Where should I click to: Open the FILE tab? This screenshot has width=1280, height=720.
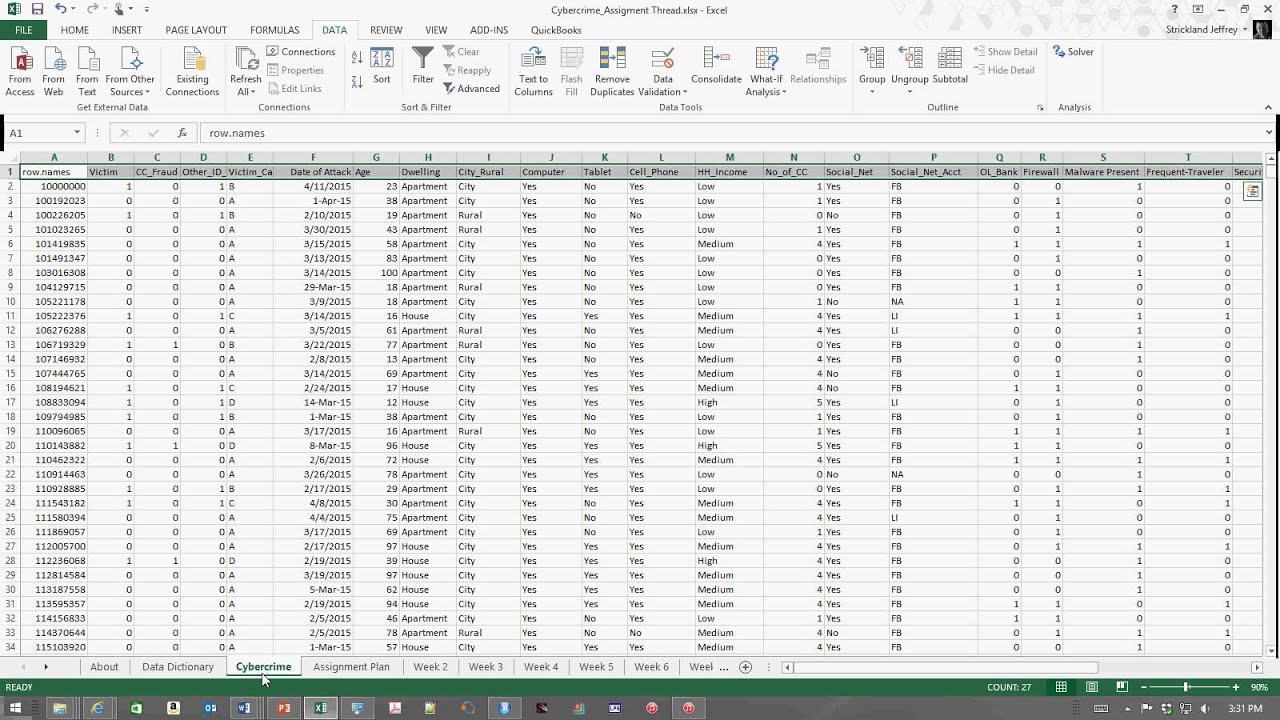(x=24, y=30)
